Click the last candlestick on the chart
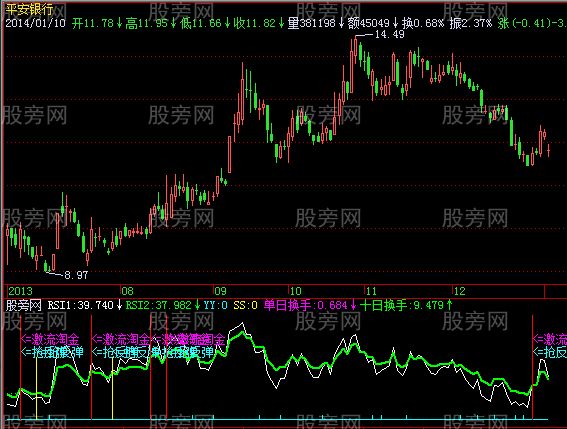The width and height of the screenshot is (567, 429). coord(549,150)
